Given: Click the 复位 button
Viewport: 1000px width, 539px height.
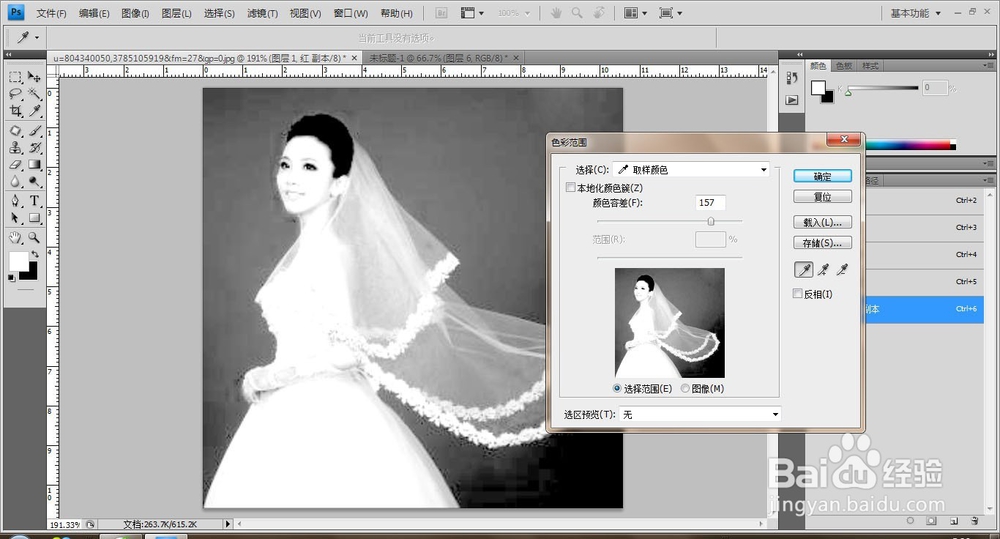Looking at the screenshot, I should 822,197.
